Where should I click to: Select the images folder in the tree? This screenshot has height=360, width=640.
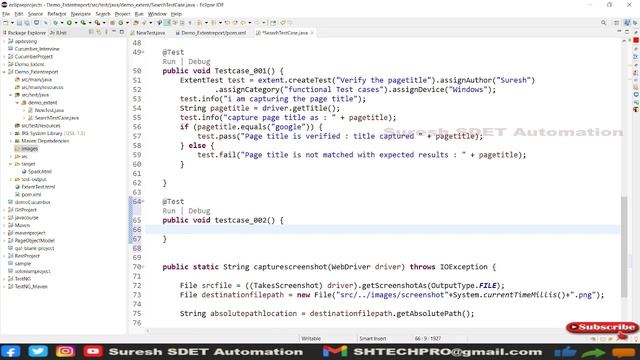(x=29, y=149)
